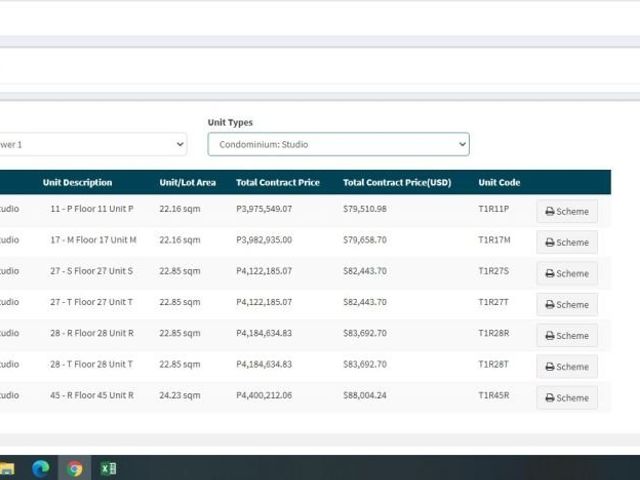
Task: Click printer icon on T1R27S Scheme button
Action: coord(550,273)
